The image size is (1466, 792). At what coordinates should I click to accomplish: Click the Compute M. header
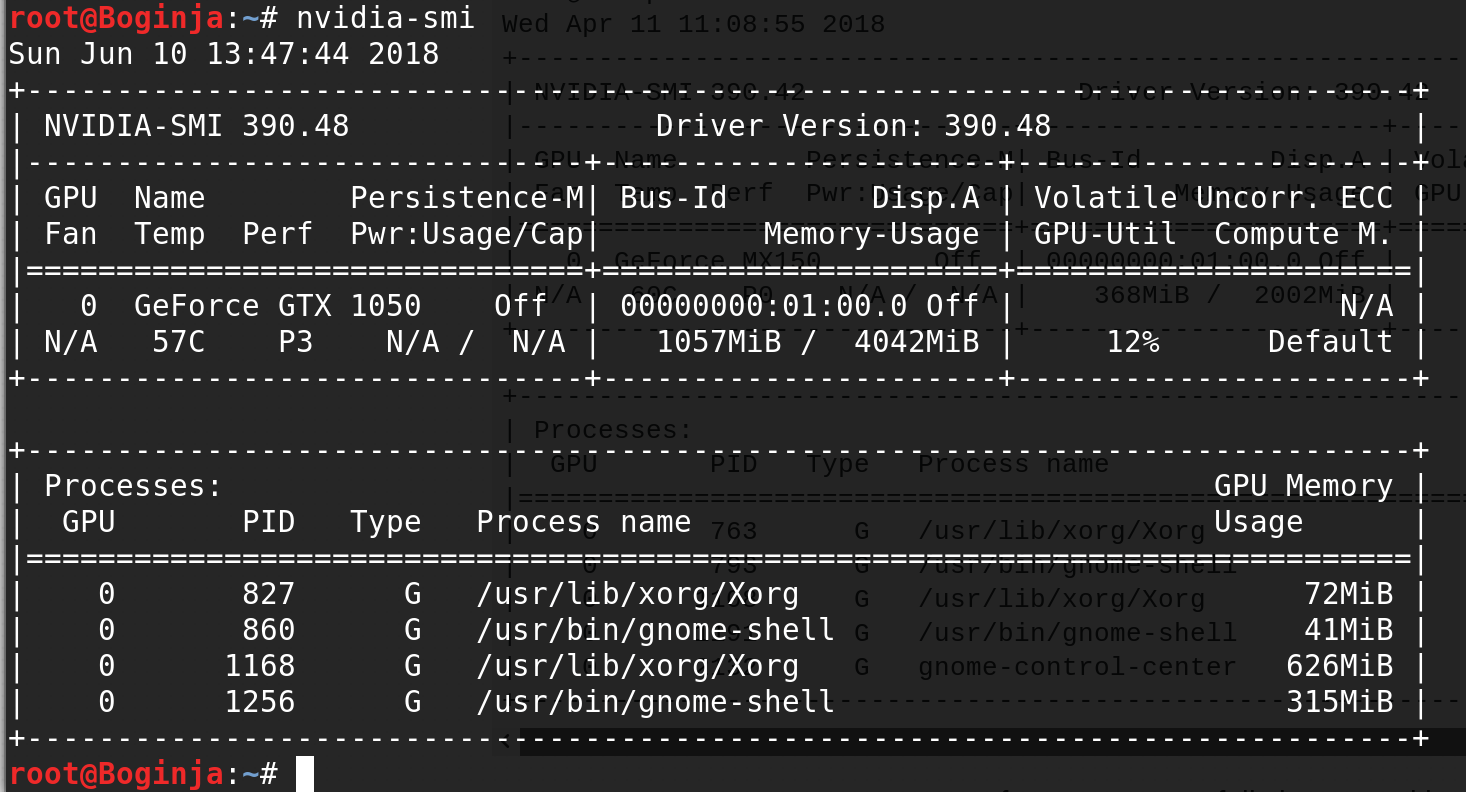pyautogui.click(x=1303, y=234)
